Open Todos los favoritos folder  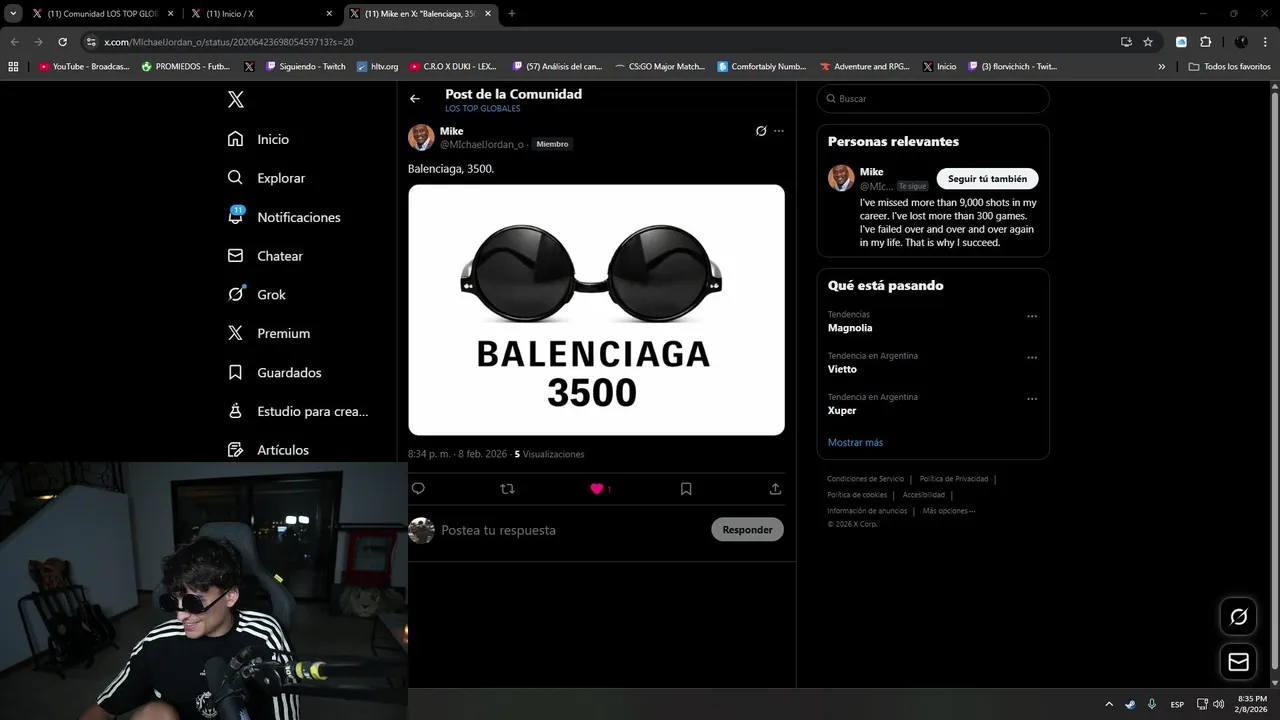[x=1229, y=67]
